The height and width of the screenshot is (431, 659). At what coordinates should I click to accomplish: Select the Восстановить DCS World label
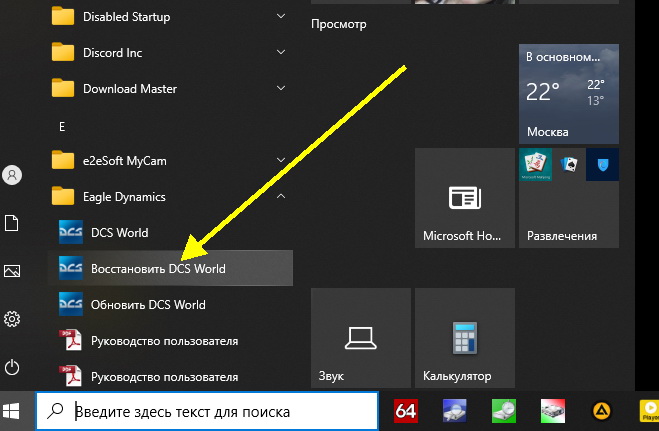[158, 269]
